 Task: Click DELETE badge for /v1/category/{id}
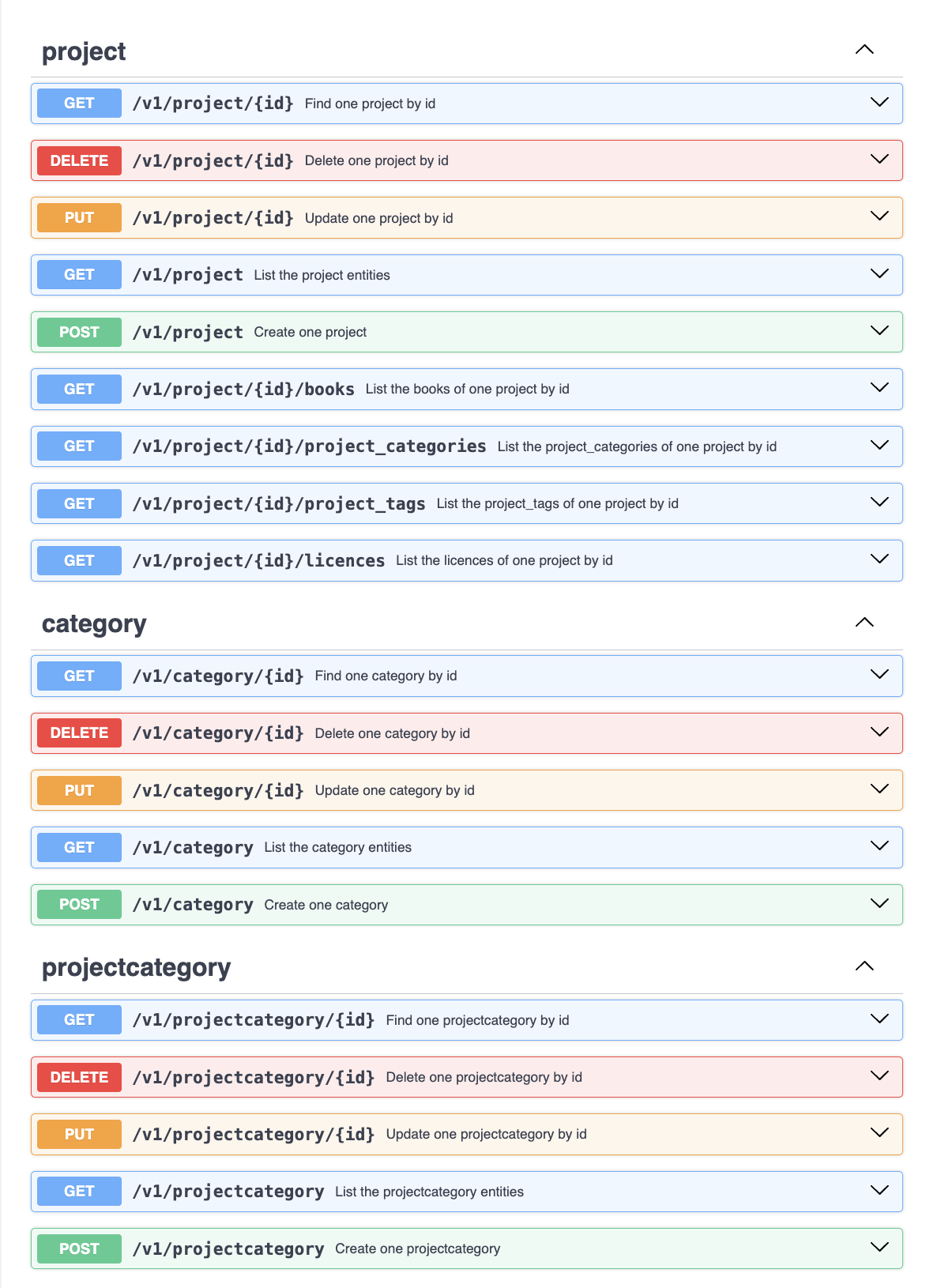coord(79,733)
